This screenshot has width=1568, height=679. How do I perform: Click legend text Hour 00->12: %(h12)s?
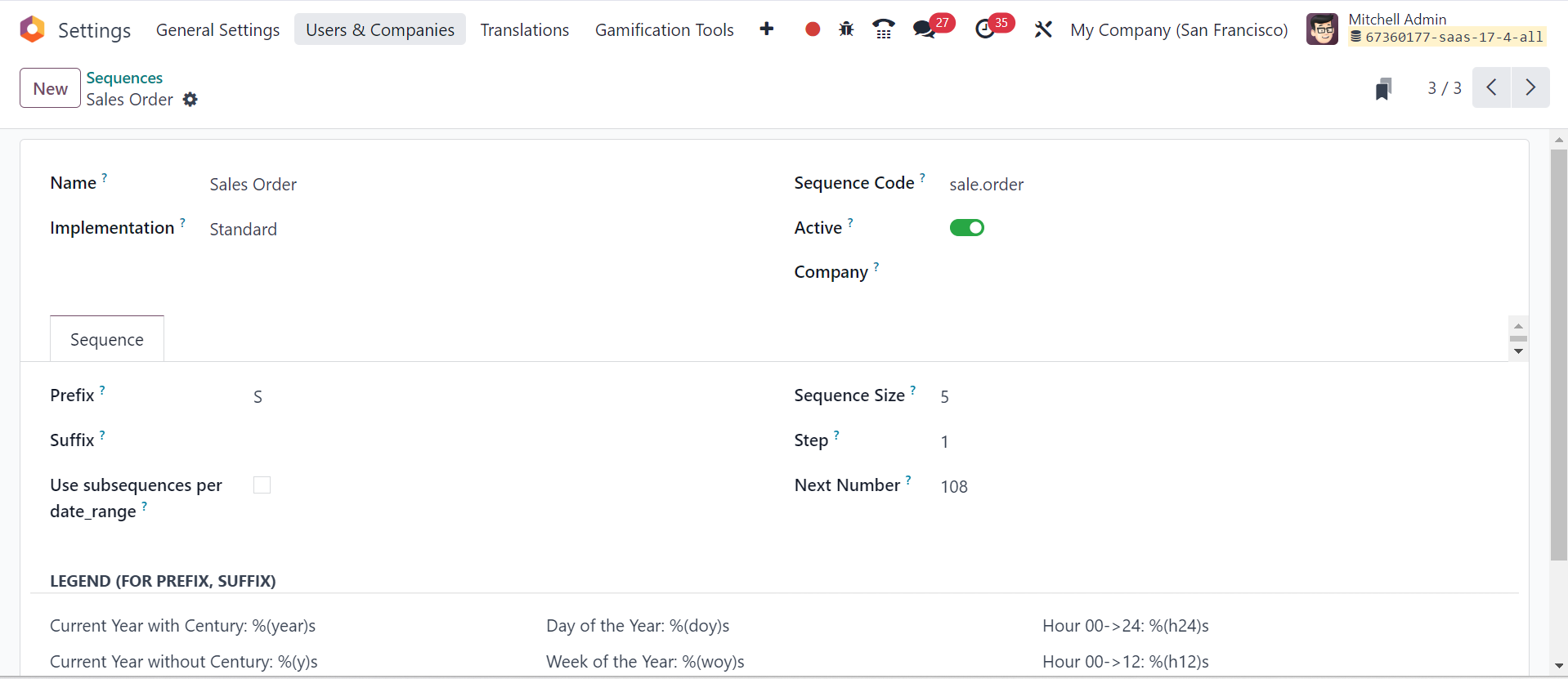click(x=1126, y=662)
